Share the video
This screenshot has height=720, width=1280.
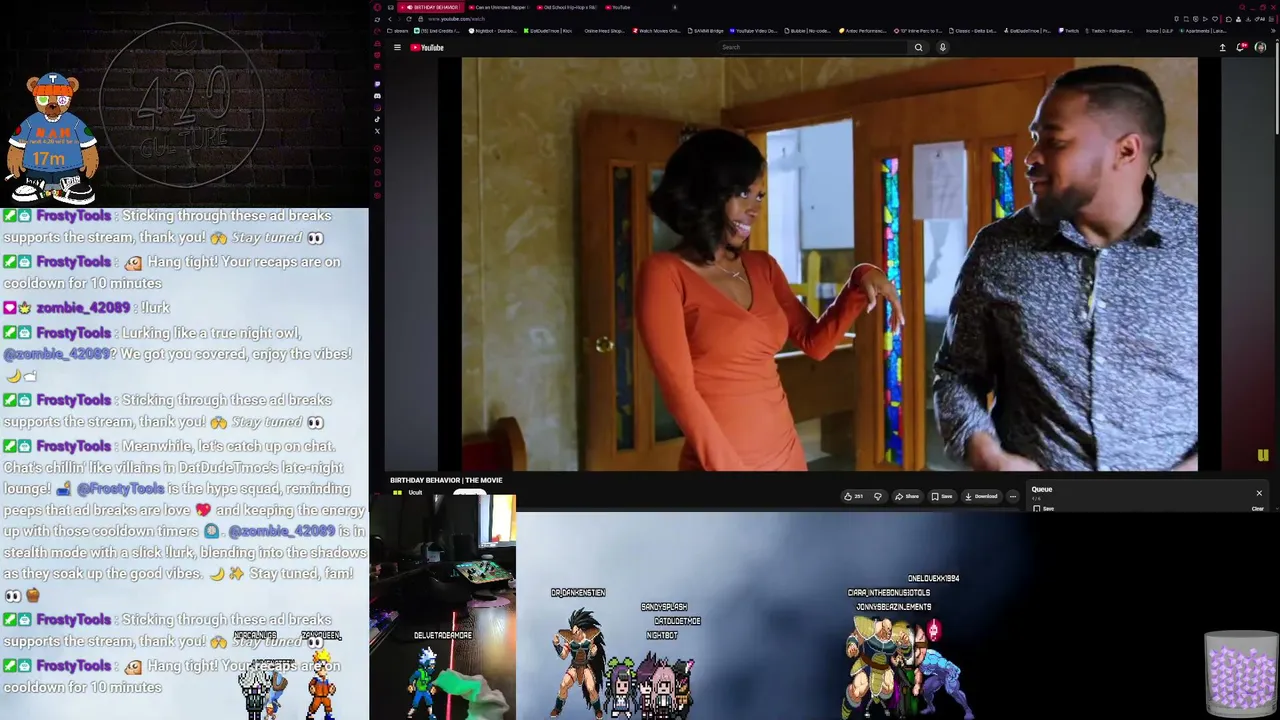point(907,496)
